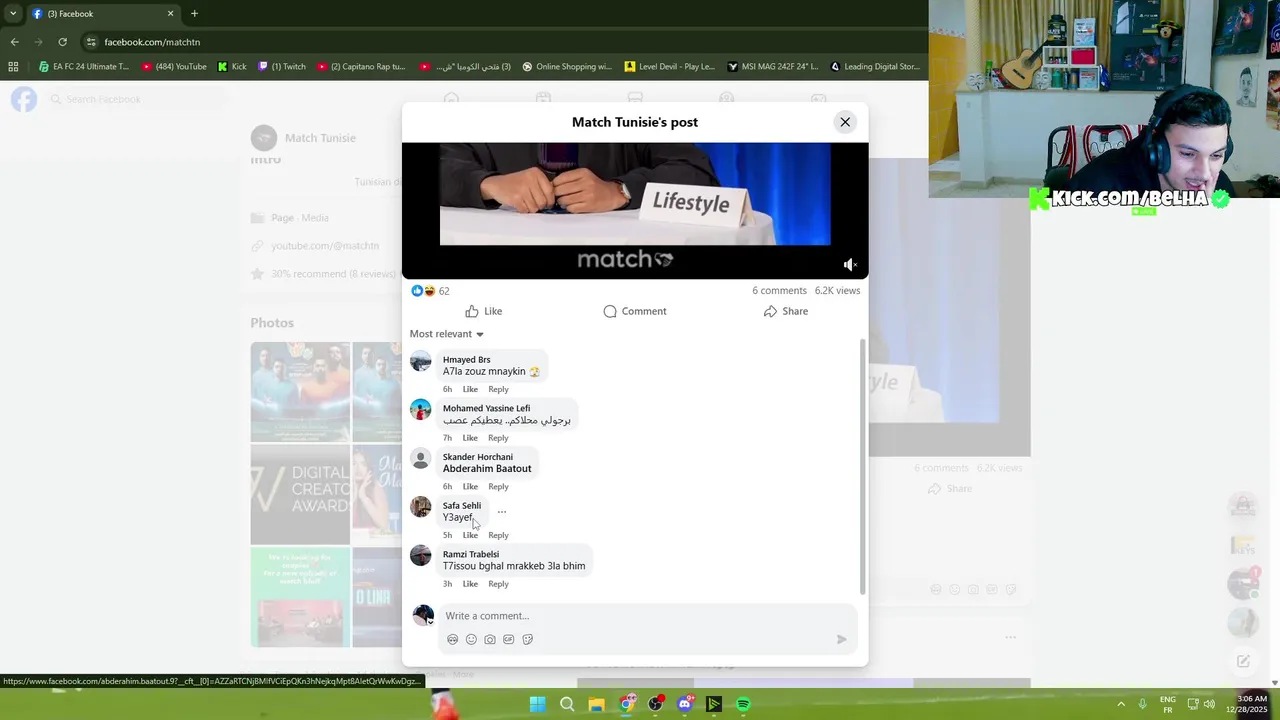
Task: Switch the commenting profile via avatar arrow
Action: tap(431, 621)
